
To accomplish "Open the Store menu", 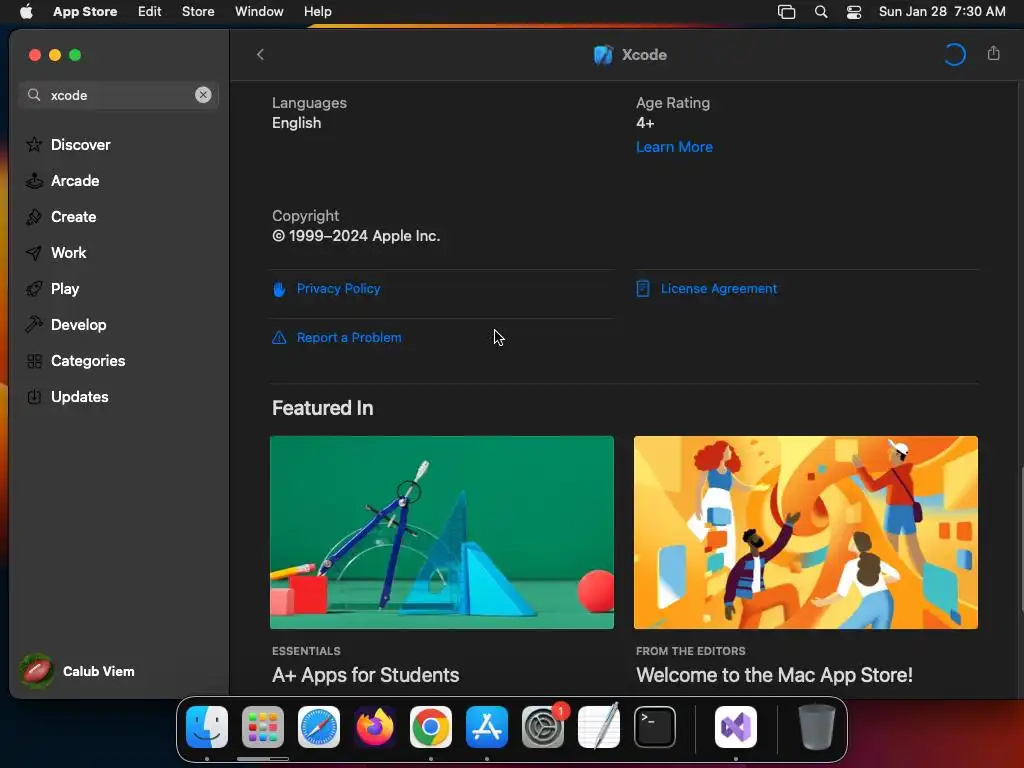I will pyautogui.click(x=198, y=12).
